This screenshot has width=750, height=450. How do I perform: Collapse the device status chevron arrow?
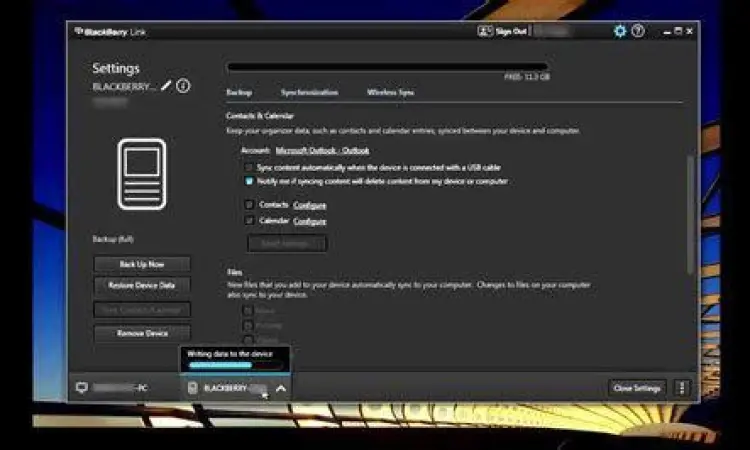click(x=281, y=388)
